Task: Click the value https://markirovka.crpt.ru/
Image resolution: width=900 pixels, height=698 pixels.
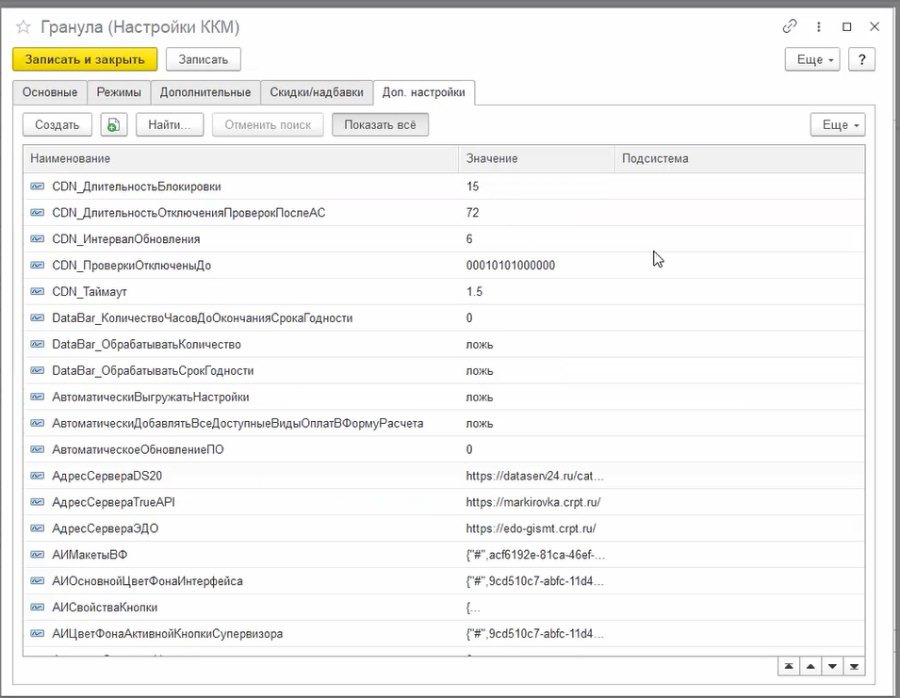Action: coord(533,502)
